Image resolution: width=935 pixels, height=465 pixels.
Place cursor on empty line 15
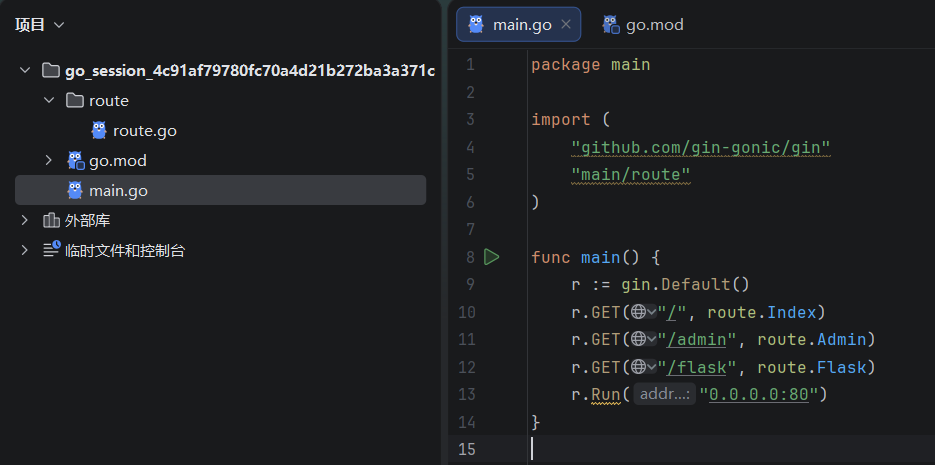pyautogui.click(x=700, y=449)
